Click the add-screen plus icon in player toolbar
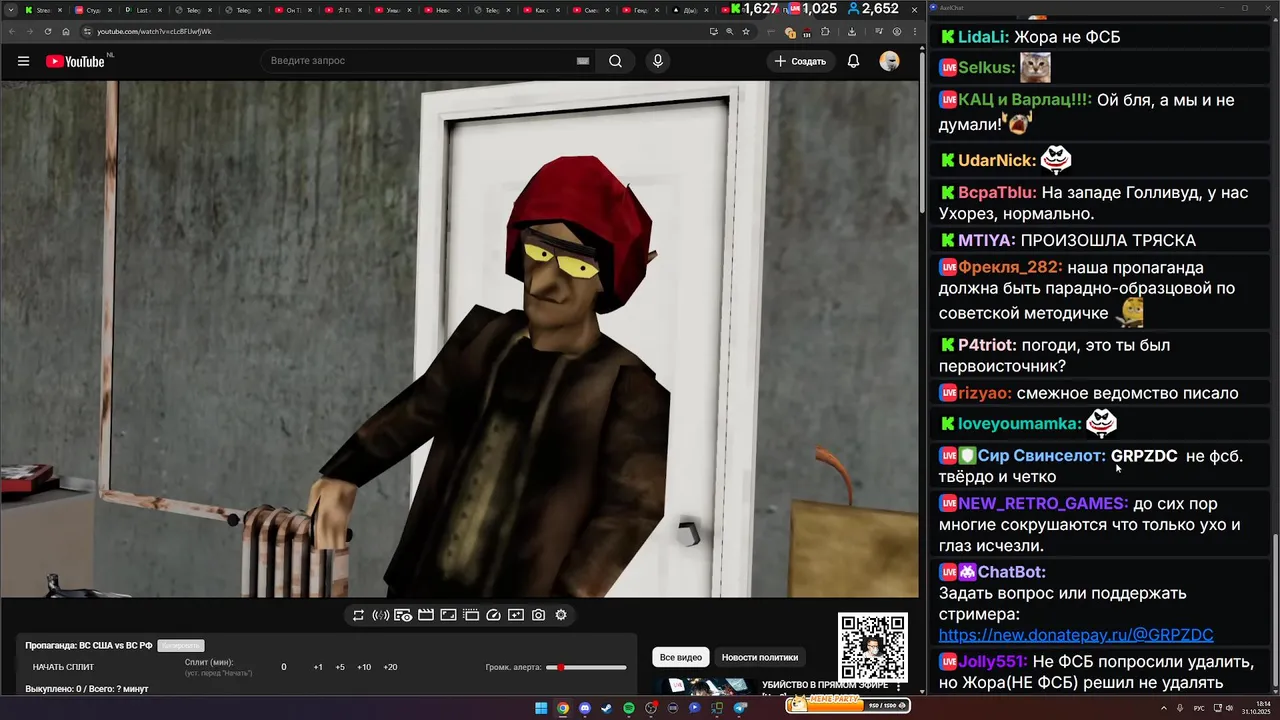Viewport: 1280px width, 720px height. pyautogui.click(x=516, y=615)
